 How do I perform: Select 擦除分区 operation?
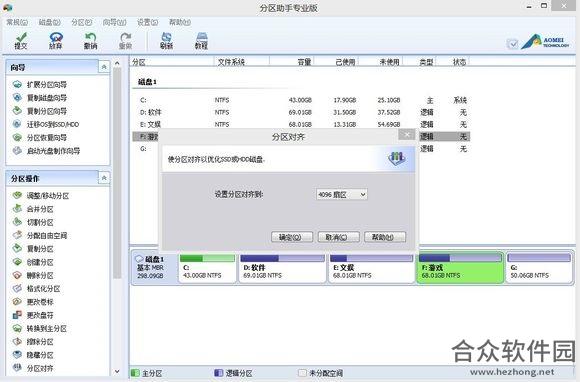(33, 342)
